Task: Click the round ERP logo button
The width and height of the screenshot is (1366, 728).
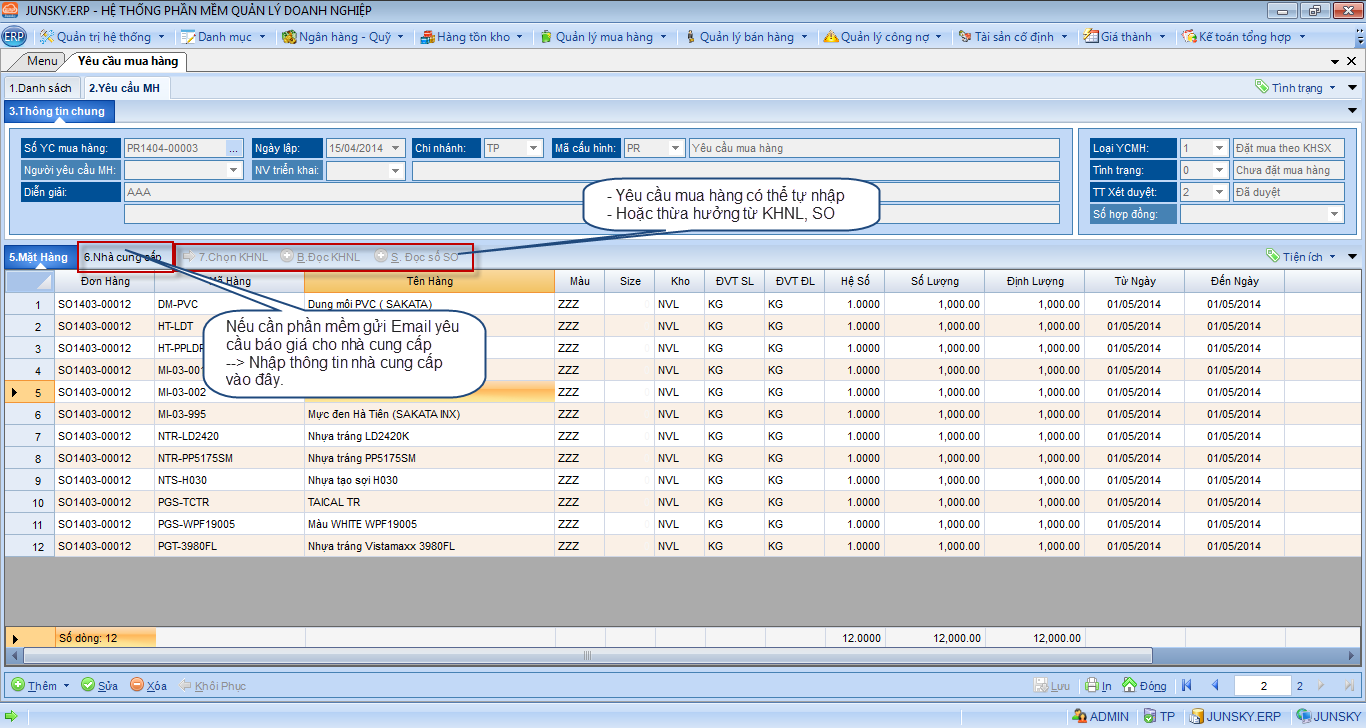Action: click(14, 37)
